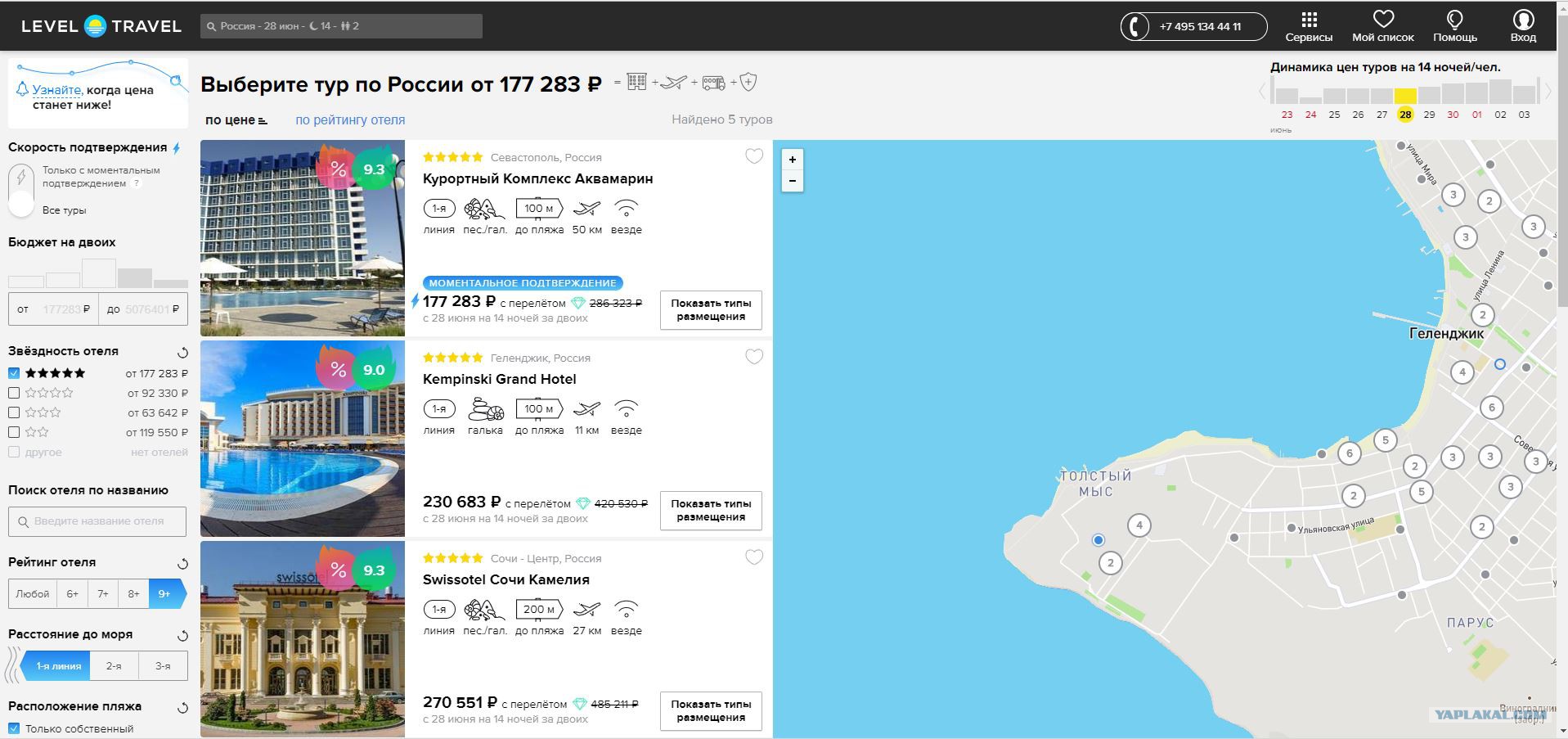Image resolution: width=1568 pixels, height=739 pixels.
Task: Click the tallest budget histogram bar
Action: tap(99, 273)
